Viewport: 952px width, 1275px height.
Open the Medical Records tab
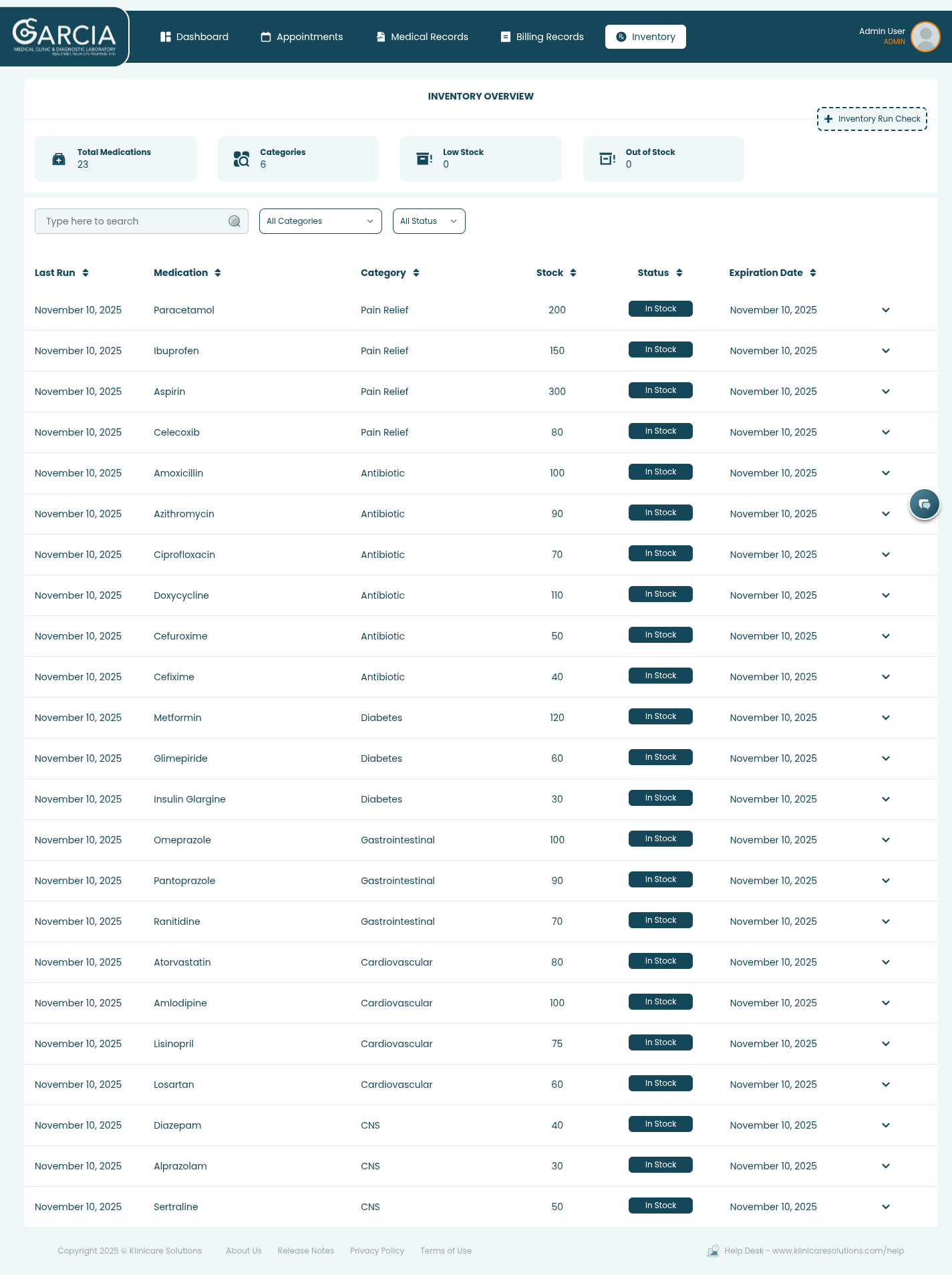[x=422, y=37]
